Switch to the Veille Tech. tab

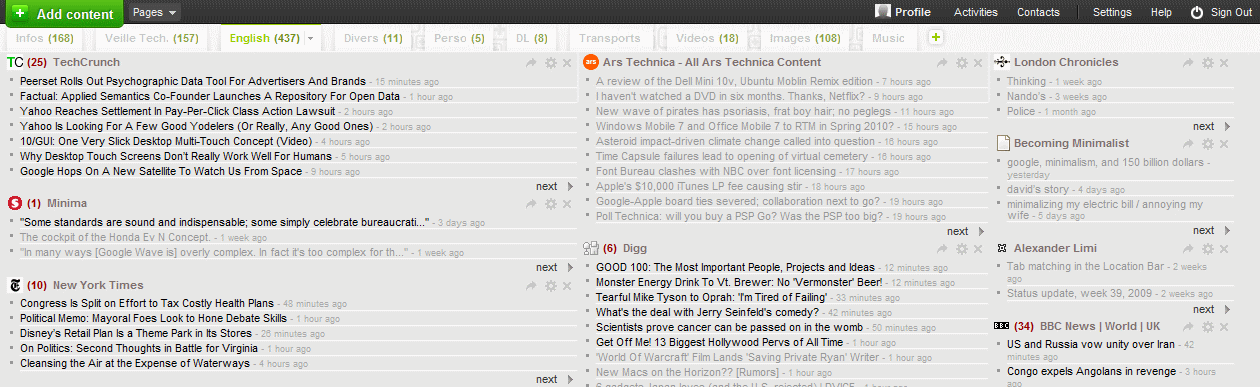coord(152,38)
